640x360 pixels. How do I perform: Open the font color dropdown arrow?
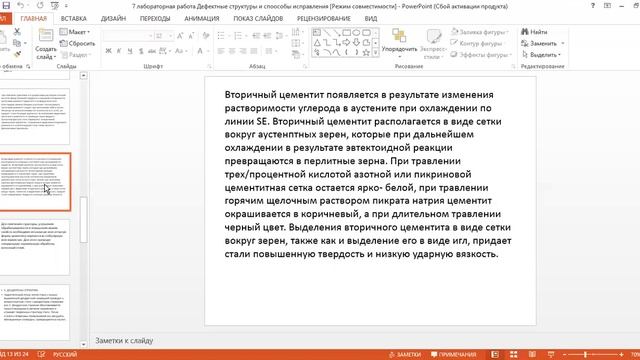click(x=207, y=51)
